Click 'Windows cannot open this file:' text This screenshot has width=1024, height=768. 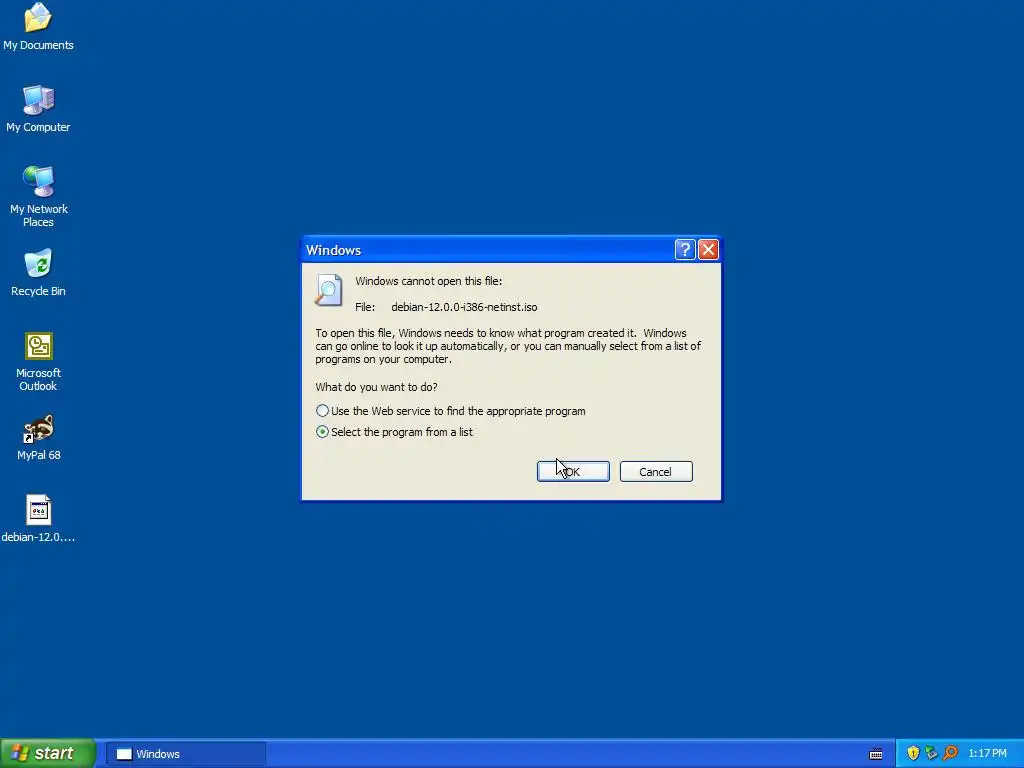click(428, 281)
